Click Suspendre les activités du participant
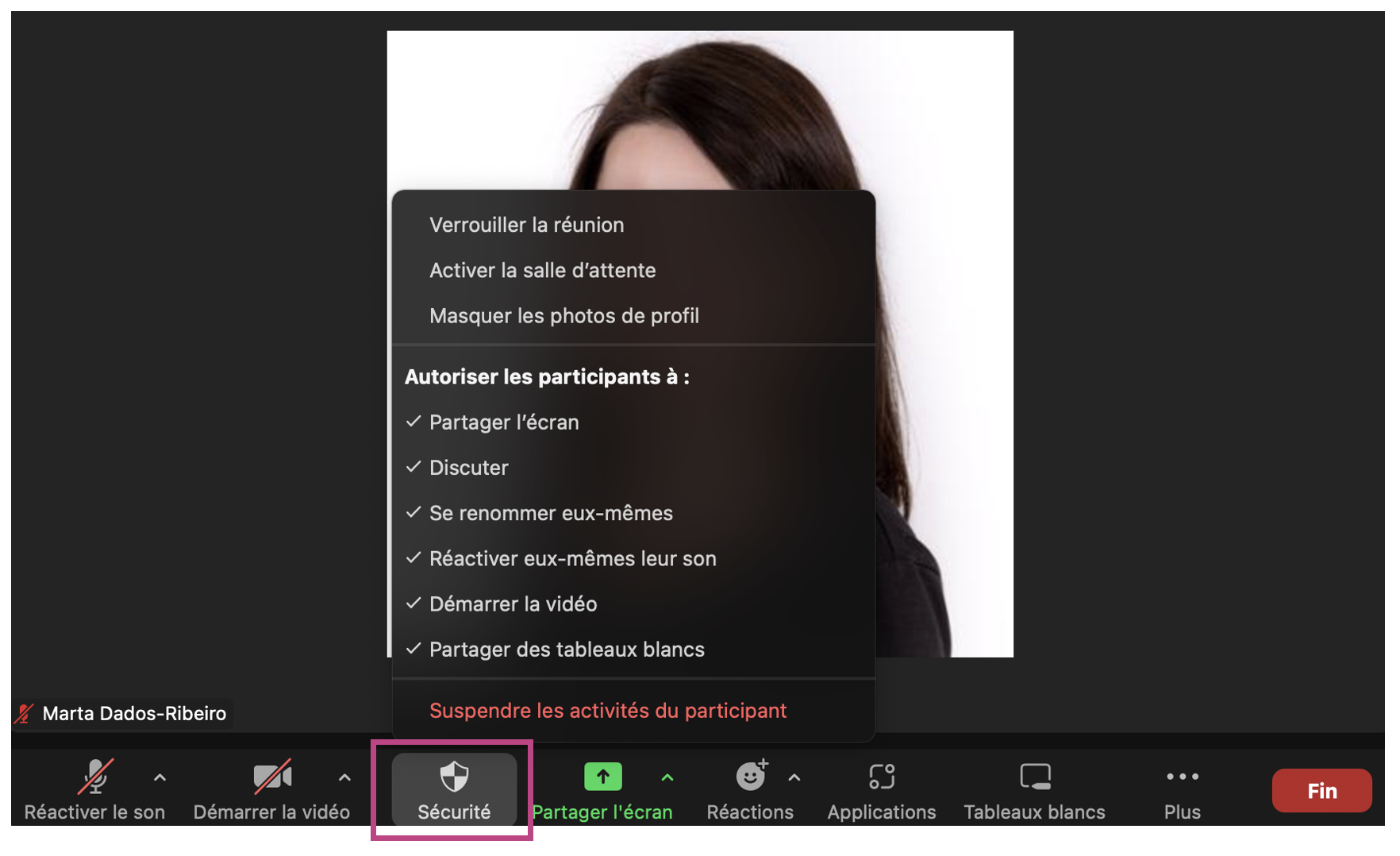This screenshot has width=1400, height=856. pyautogui.click(x=607, y=711)
